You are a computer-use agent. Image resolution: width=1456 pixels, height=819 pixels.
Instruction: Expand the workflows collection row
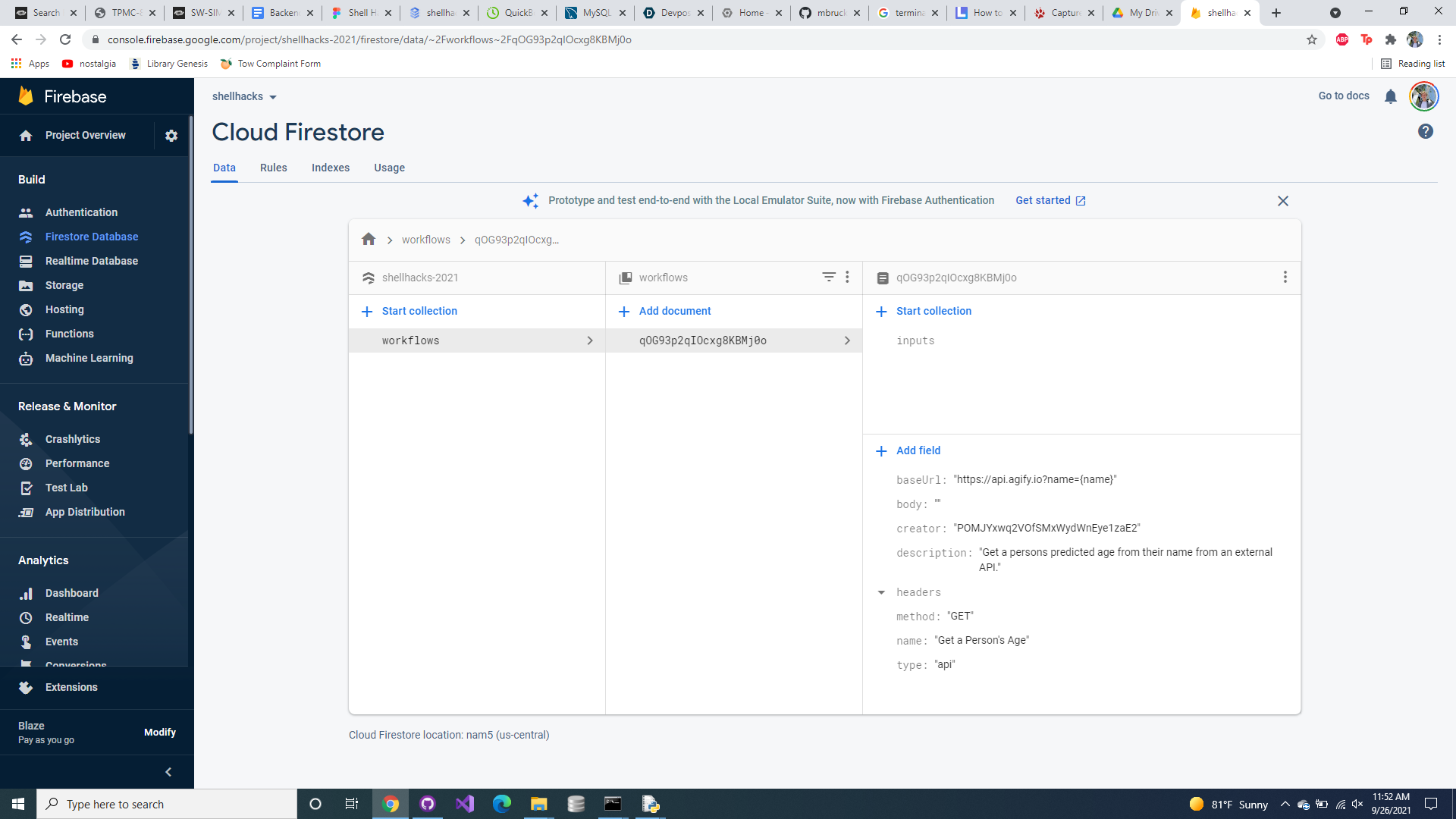tap(589, 340)
